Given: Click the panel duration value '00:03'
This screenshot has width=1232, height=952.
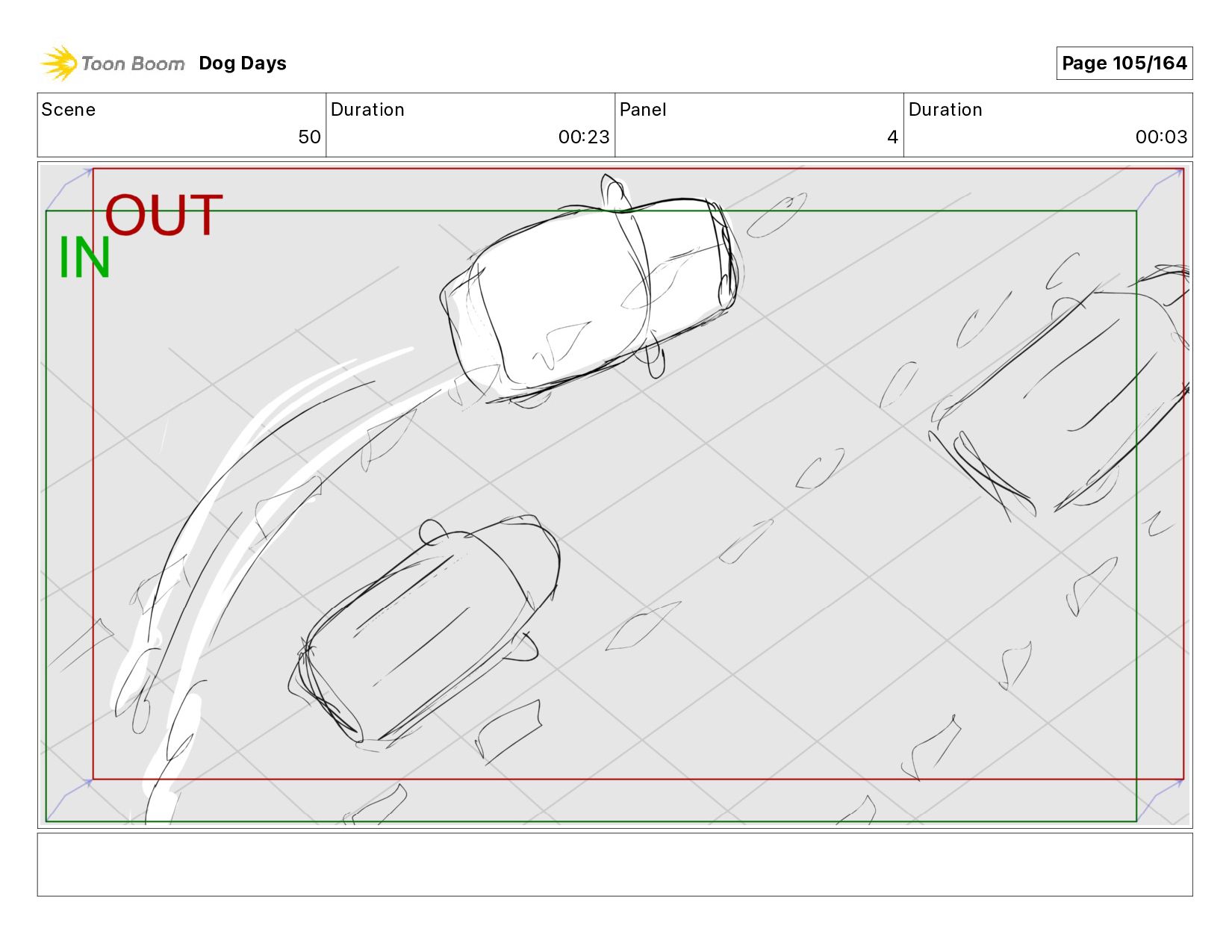Looking at the screenshot, I should [x=1161, y=137].
